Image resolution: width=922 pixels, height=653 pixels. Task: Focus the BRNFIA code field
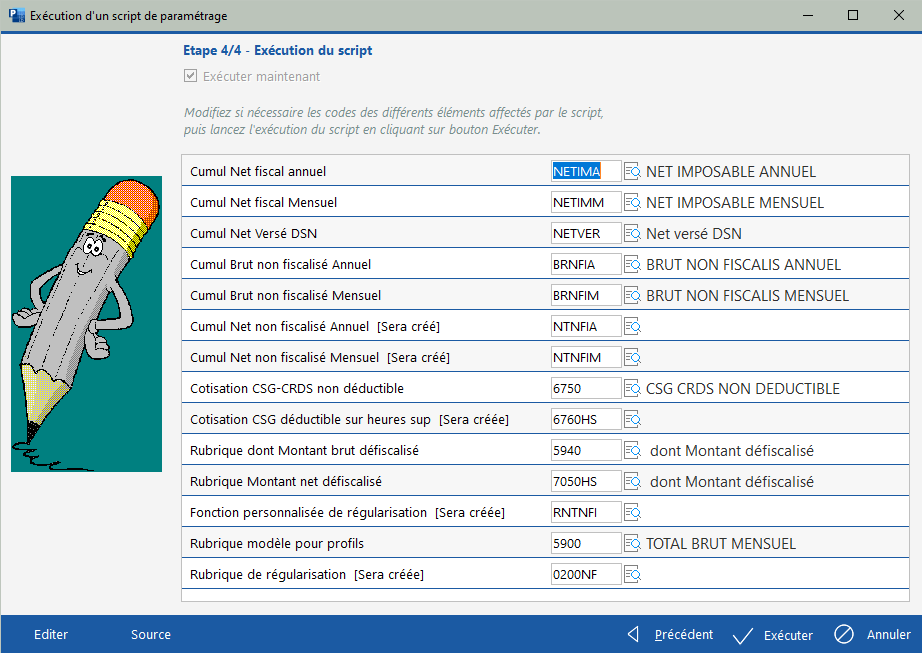(x=586, y=264)
